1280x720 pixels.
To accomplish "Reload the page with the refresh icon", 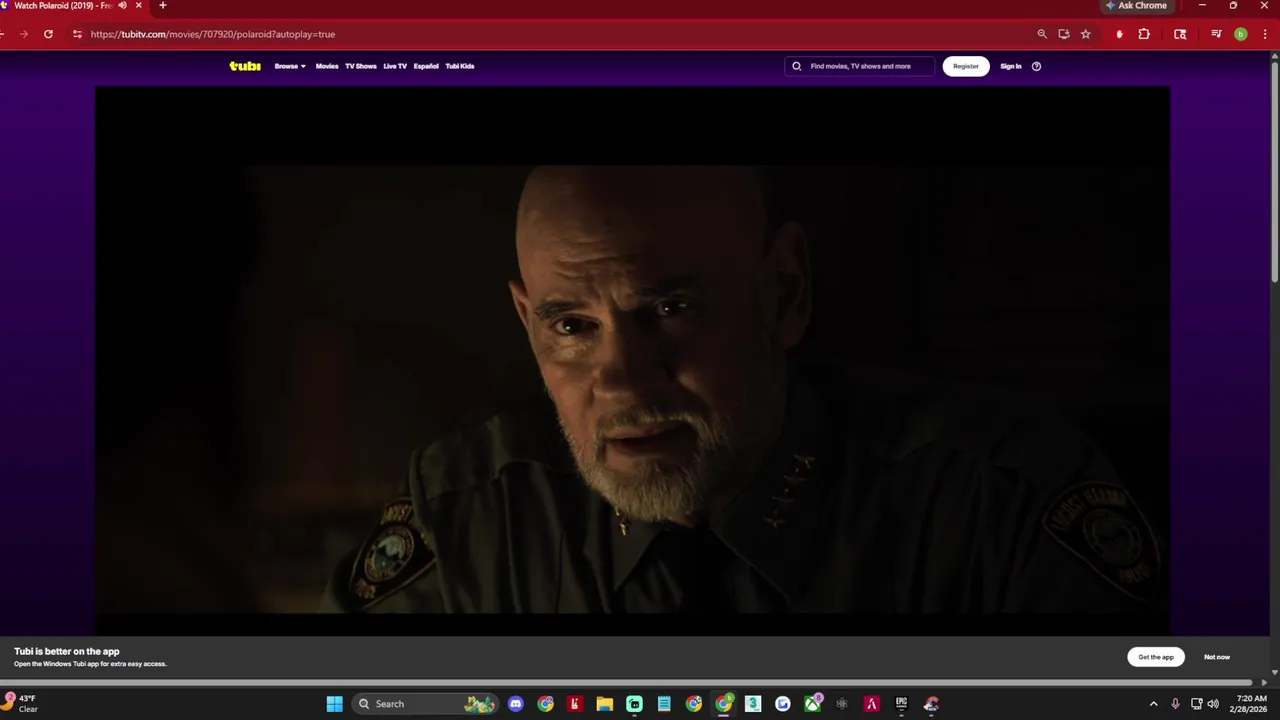I will (x=48, y=34).
